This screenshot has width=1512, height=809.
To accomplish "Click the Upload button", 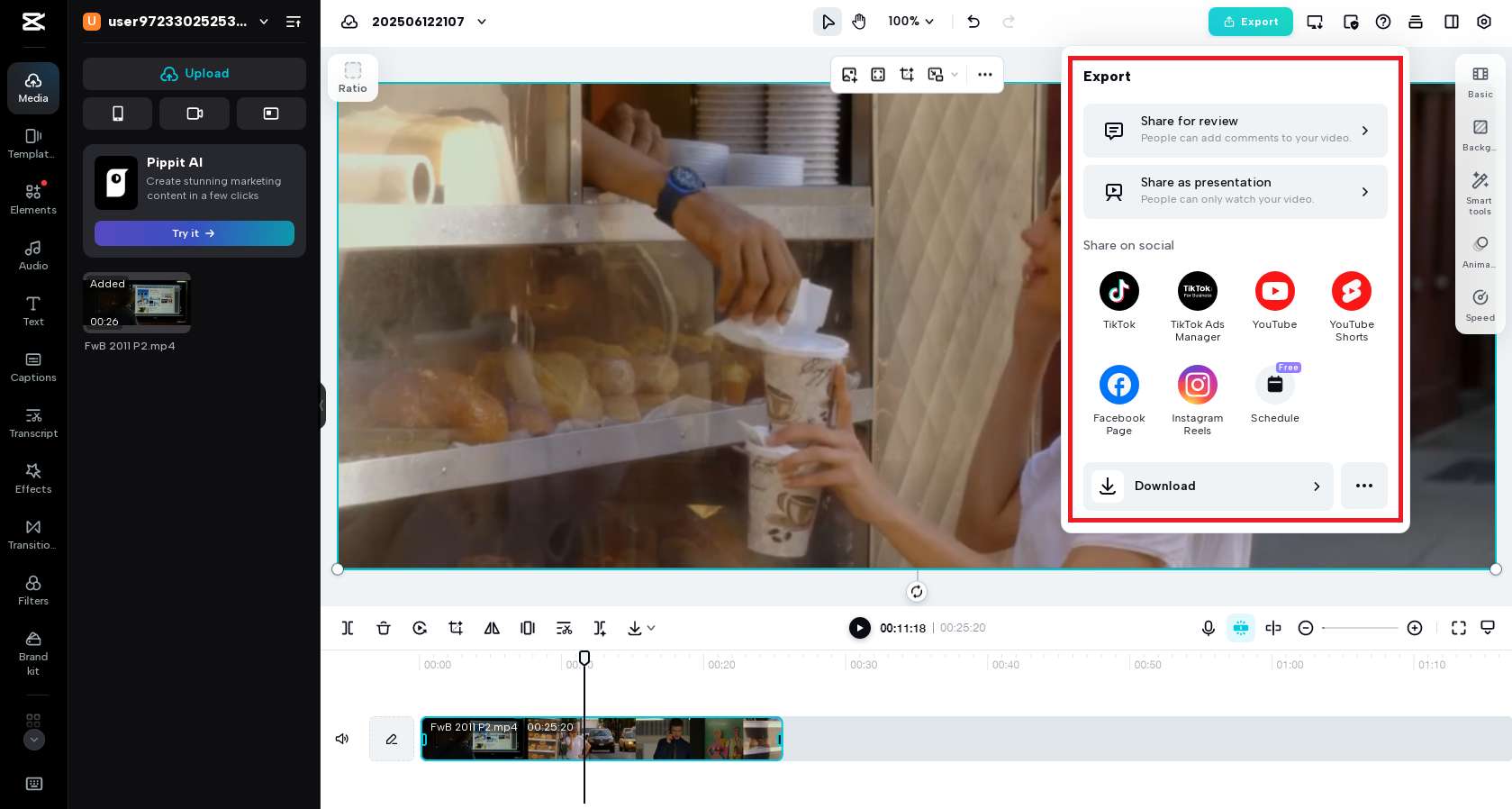I will pos(195,74).
